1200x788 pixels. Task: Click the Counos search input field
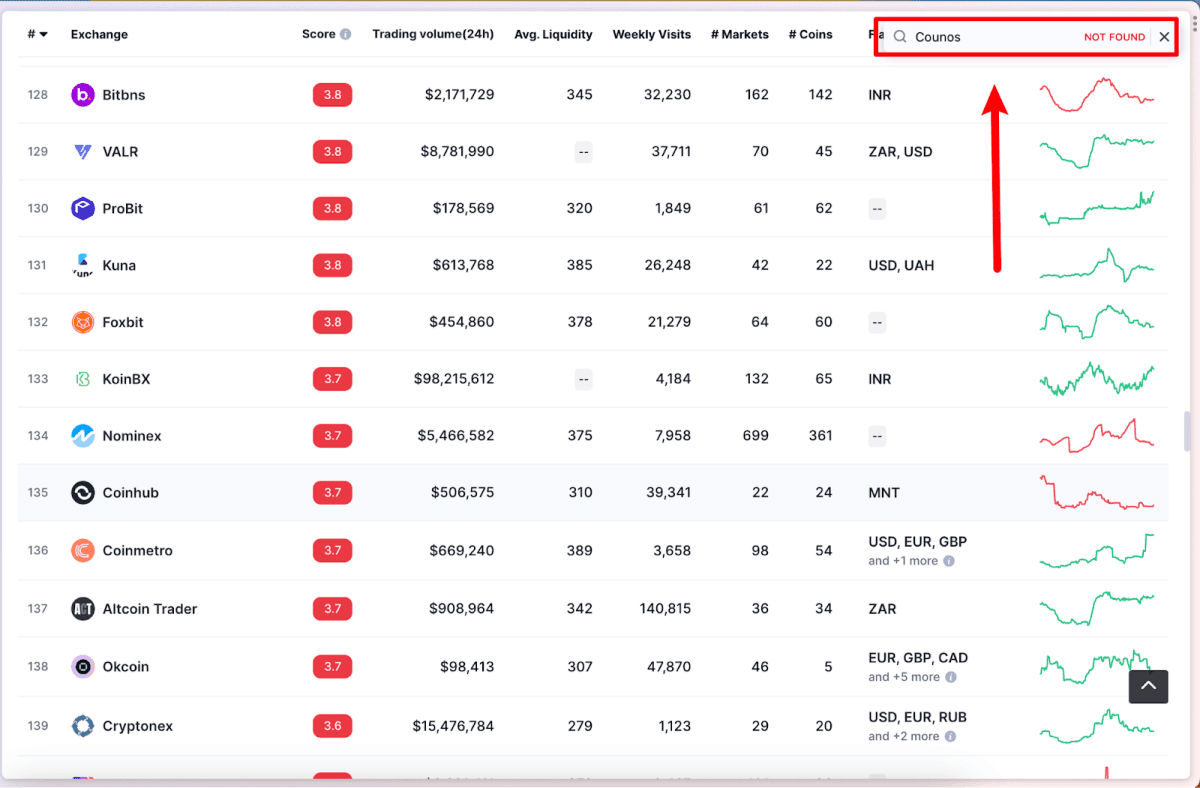990,37
